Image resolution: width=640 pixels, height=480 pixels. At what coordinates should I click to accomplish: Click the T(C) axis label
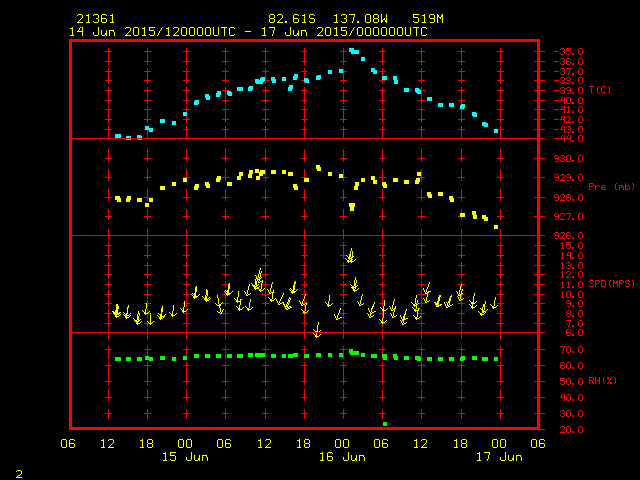click(600, 89)
